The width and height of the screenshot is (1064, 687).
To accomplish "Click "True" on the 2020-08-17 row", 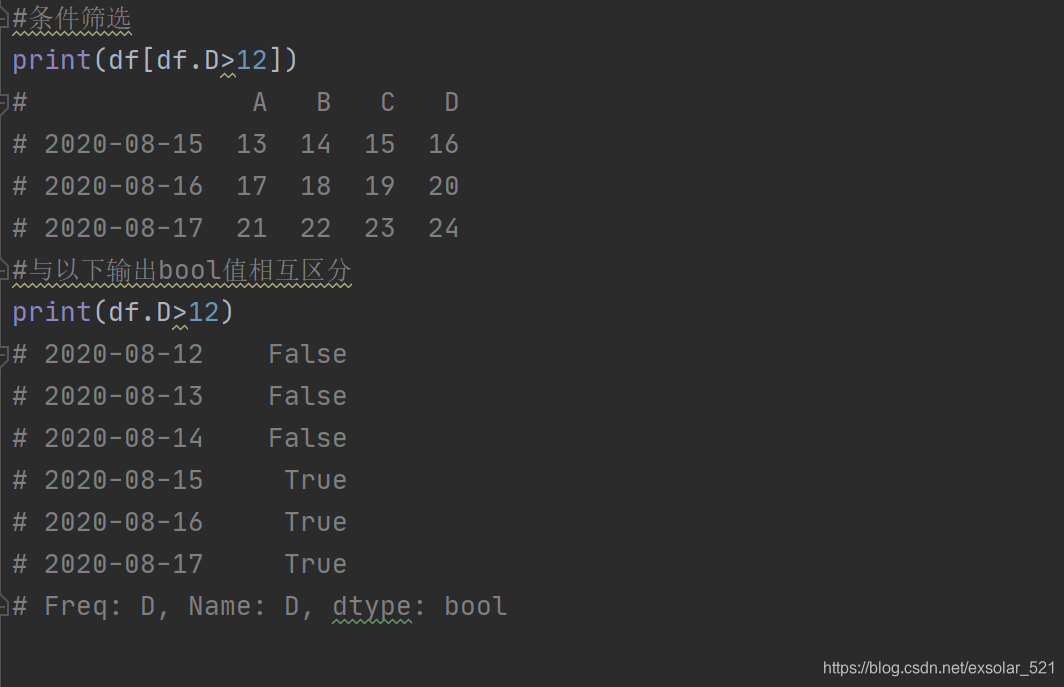I will pos(316,565).
